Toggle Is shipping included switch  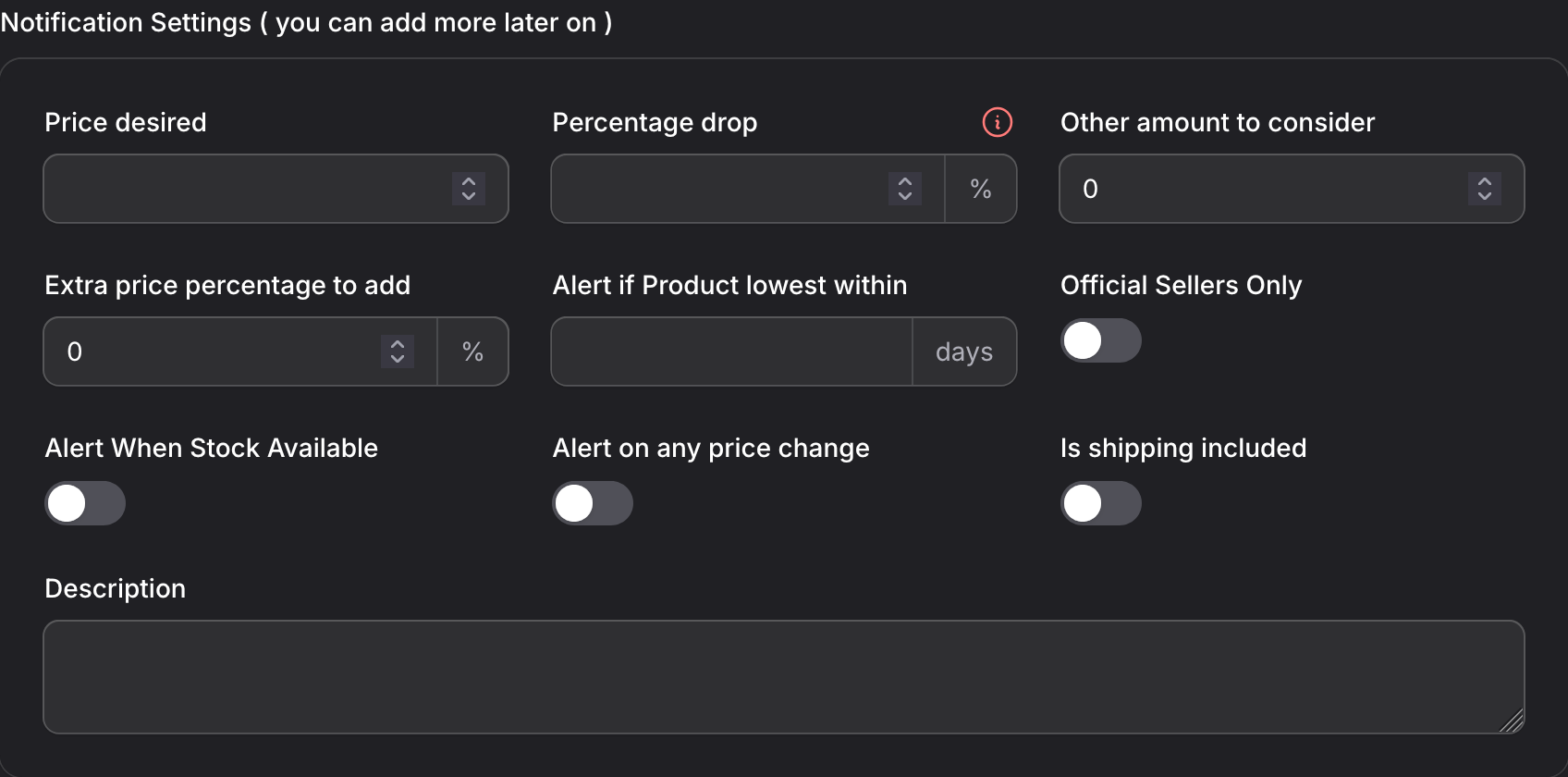click(x=1100, y=503)
